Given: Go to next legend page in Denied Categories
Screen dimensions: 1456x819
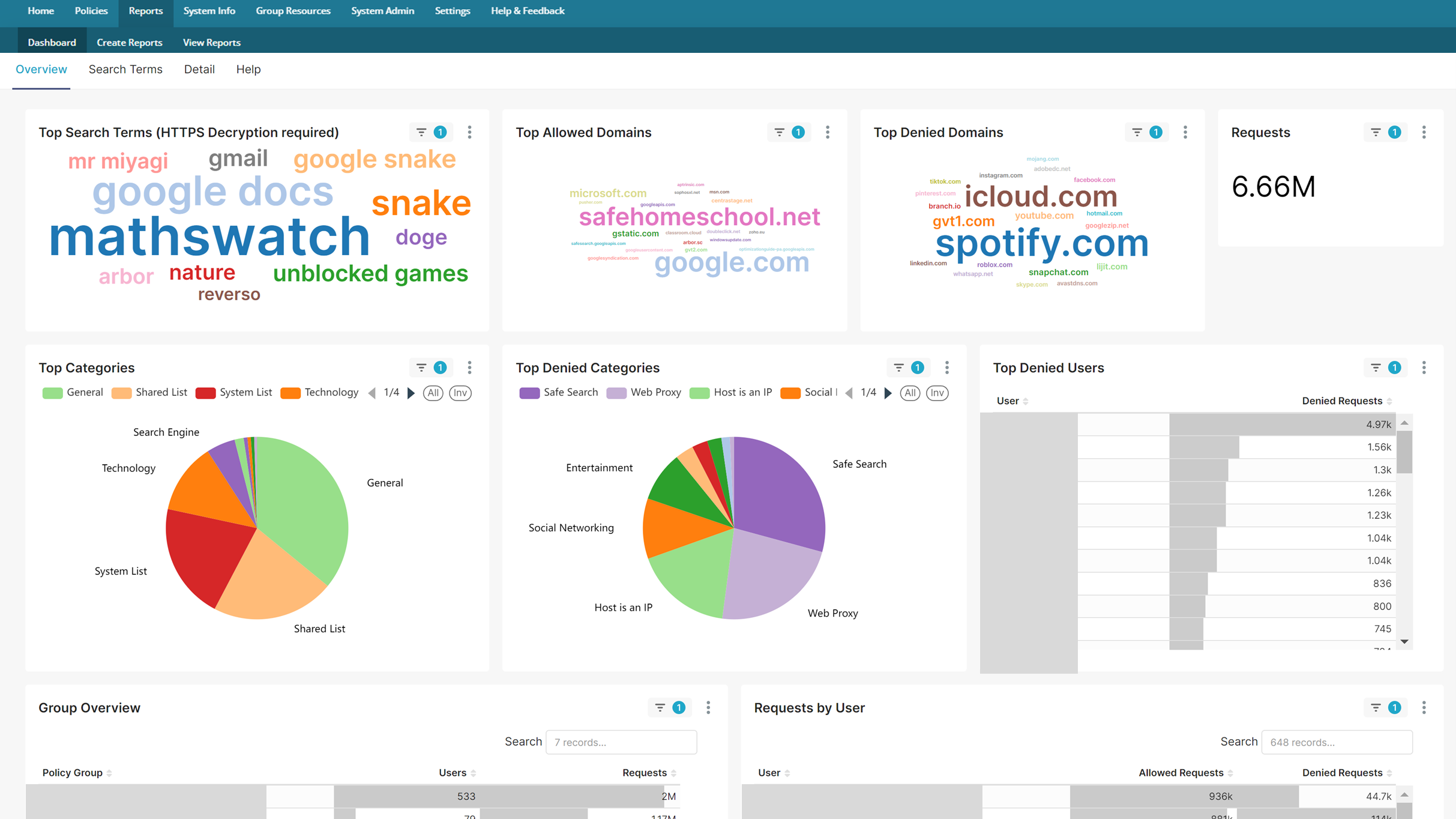Looking at the screenshot, I should [x=888, y=393].
